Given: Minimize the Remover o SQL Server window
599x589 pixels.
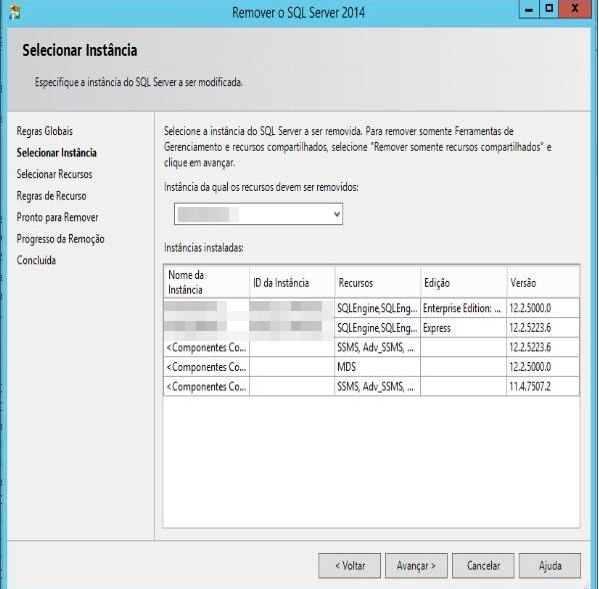Looking at the screenshot, I should click(529, 9).
